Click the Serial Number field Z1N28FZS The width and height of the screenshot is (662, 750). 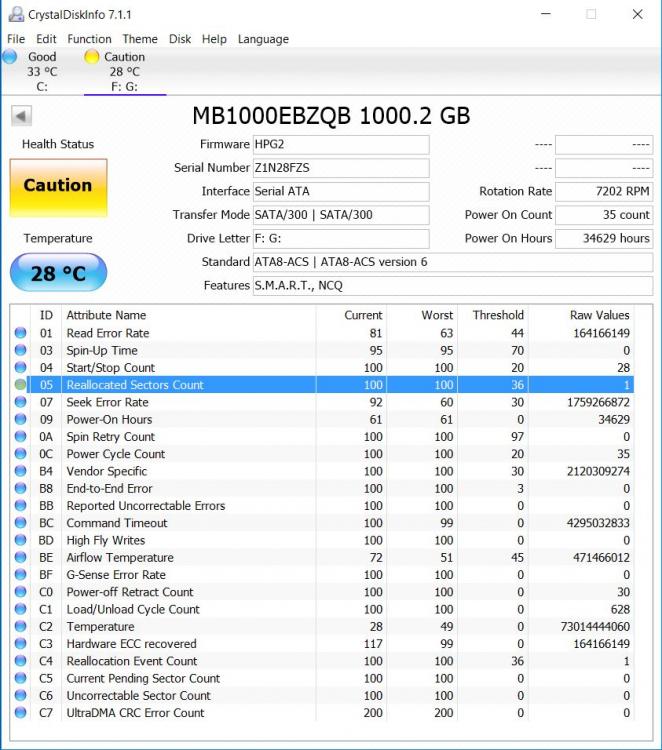point(341,168)
